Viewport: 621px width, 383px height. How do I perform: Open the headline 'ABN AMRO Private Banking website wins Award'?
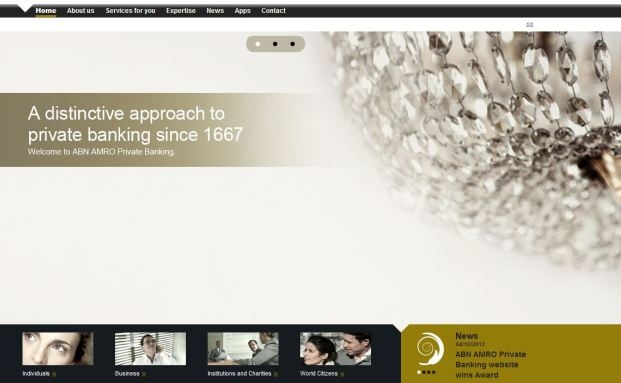(x=491, y=365)
